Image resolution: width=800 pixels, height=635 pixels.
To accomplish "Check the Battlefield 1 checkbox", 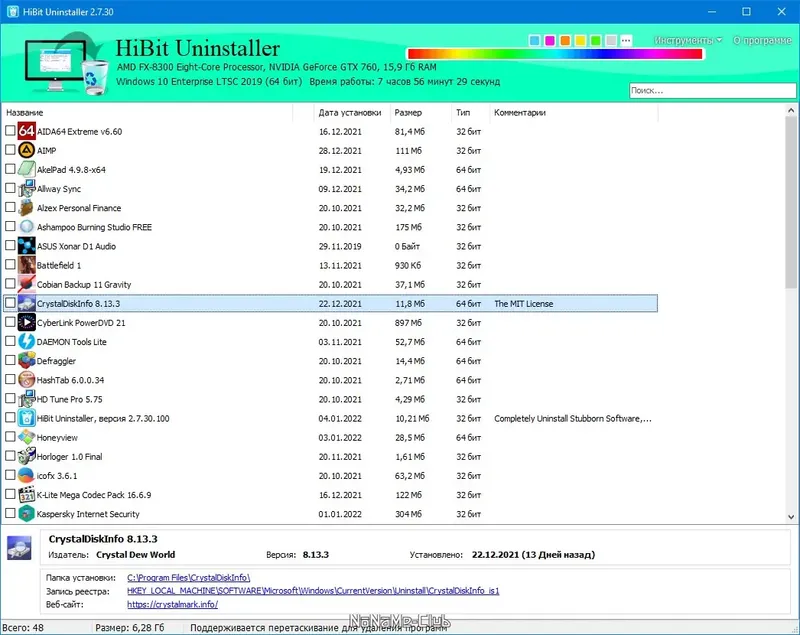I will (x=10, y=265).
